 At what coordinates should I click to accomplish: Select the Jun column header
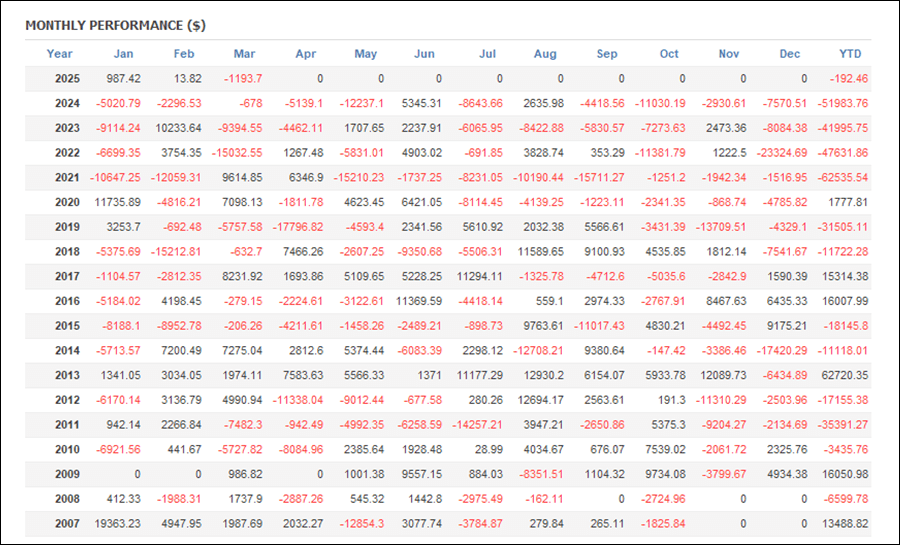point(424,54)
